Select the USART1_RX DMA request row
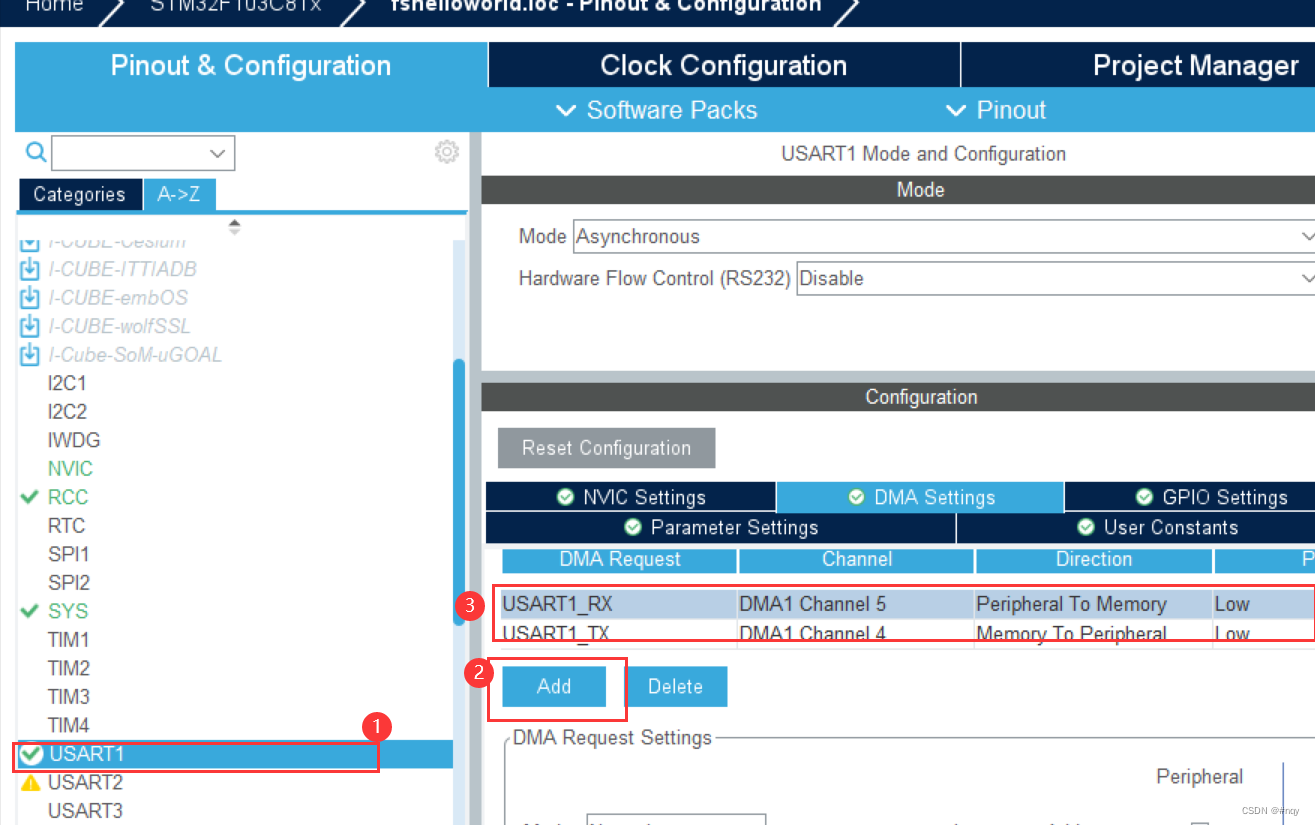 tap(907, 604)
